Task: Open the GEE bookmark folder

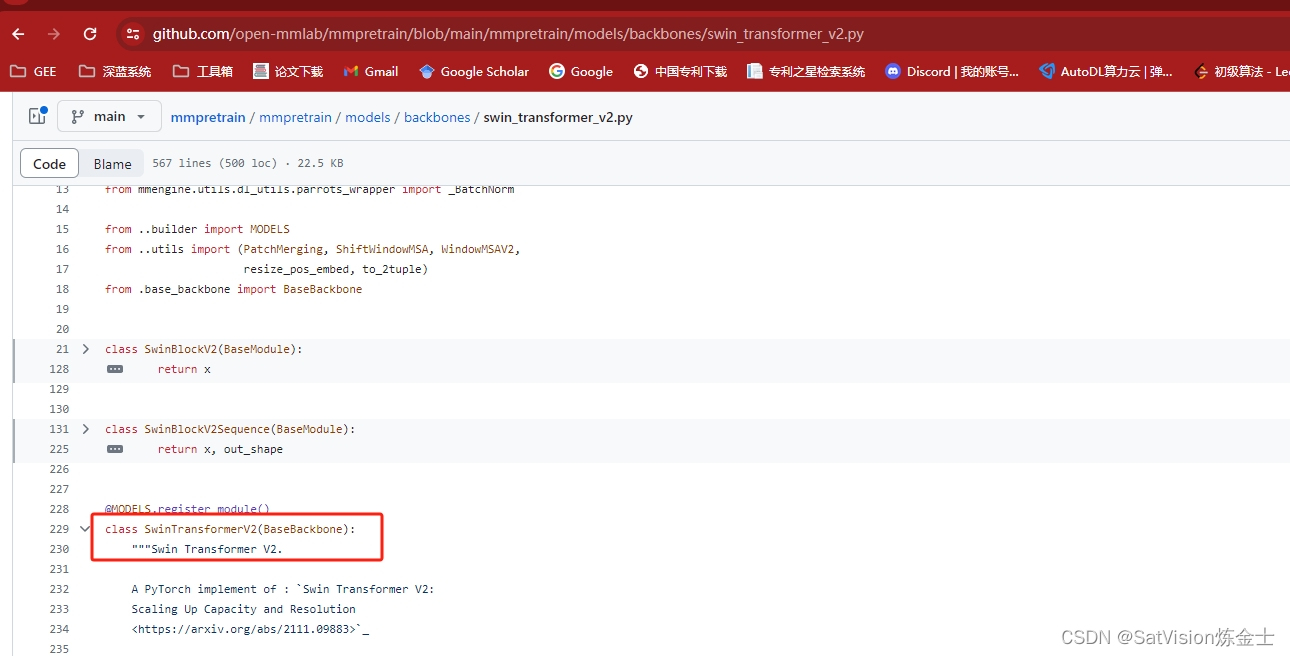Action: click(33, 71)
